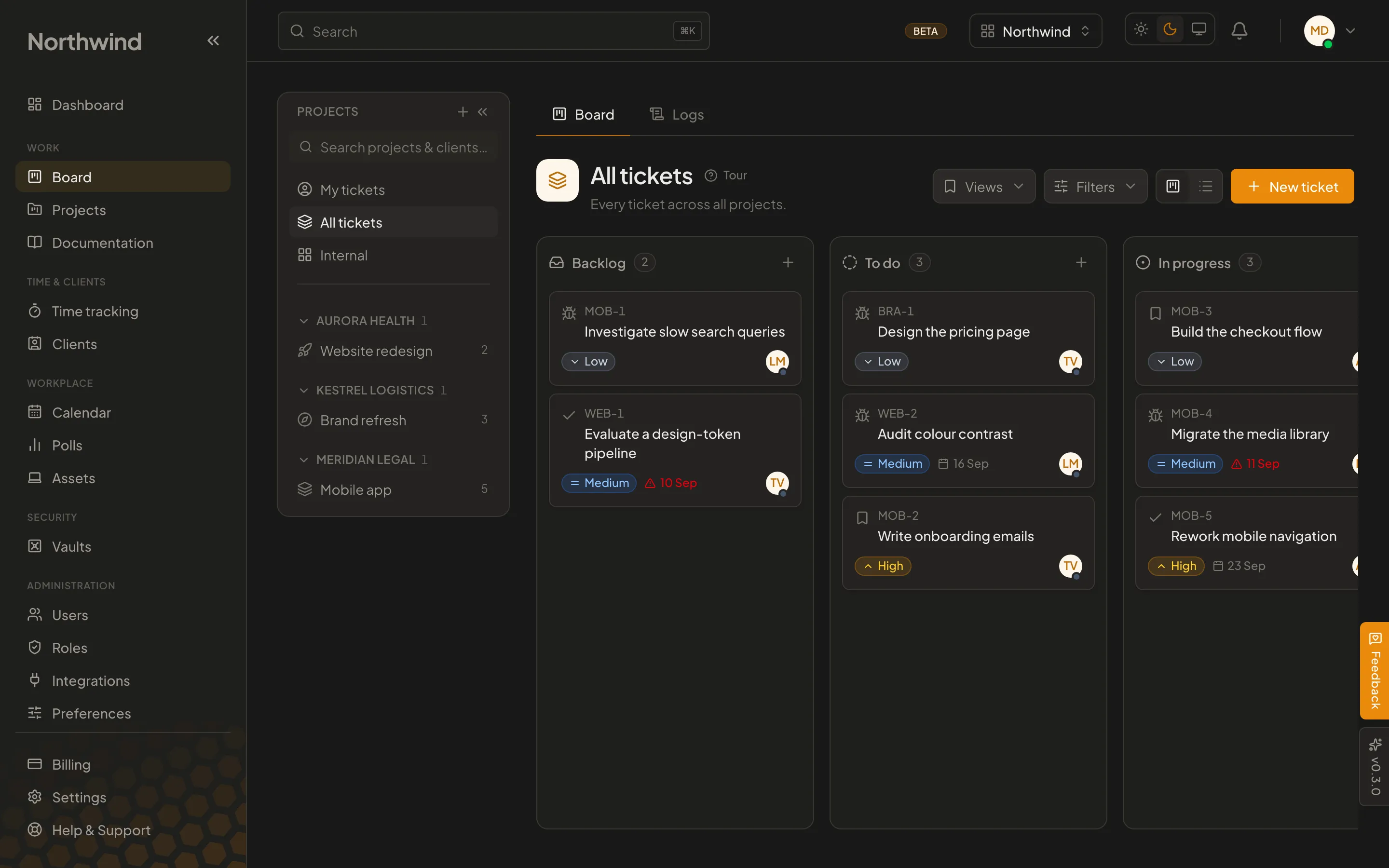
Task: Click the TV avatar on WEB-1 card
Action: 777,483
